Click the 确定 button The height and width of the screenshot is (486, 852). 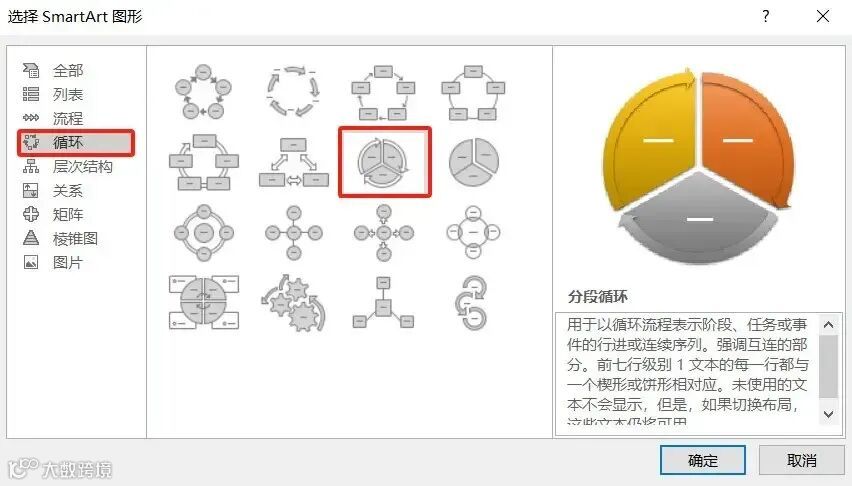pyautogui.click(x=703, y=460)
